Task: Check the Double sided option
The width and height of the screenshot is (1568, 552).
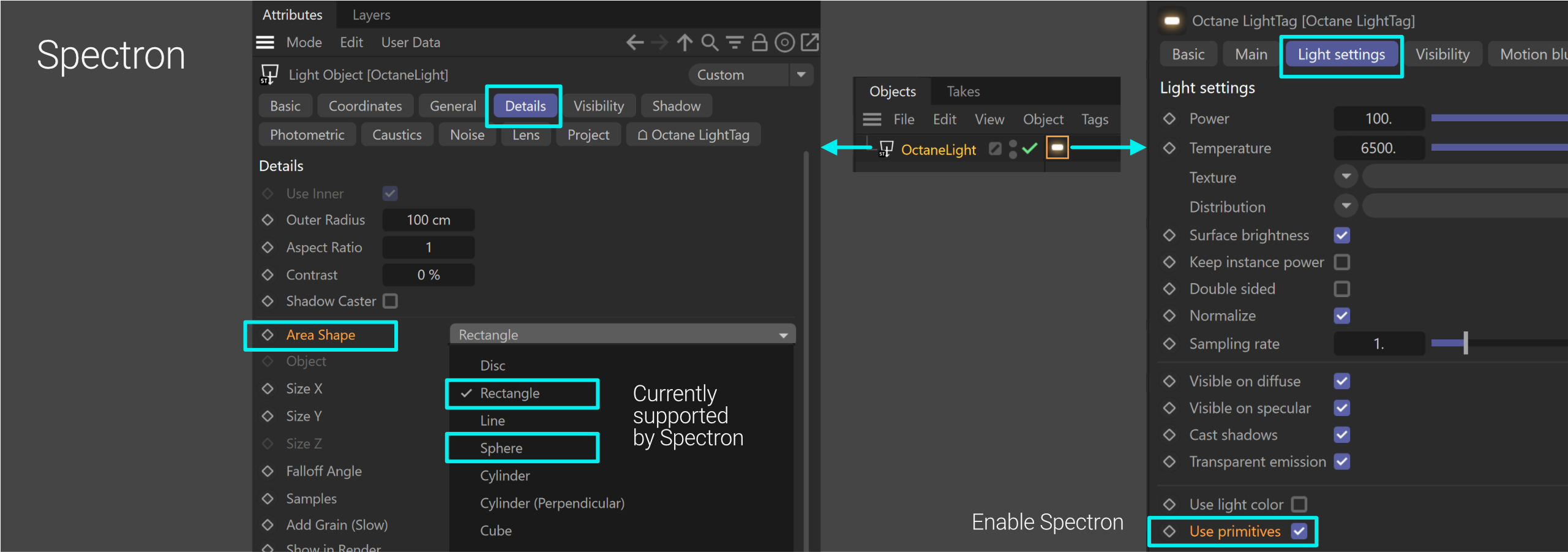Action: coord(1341,289)
